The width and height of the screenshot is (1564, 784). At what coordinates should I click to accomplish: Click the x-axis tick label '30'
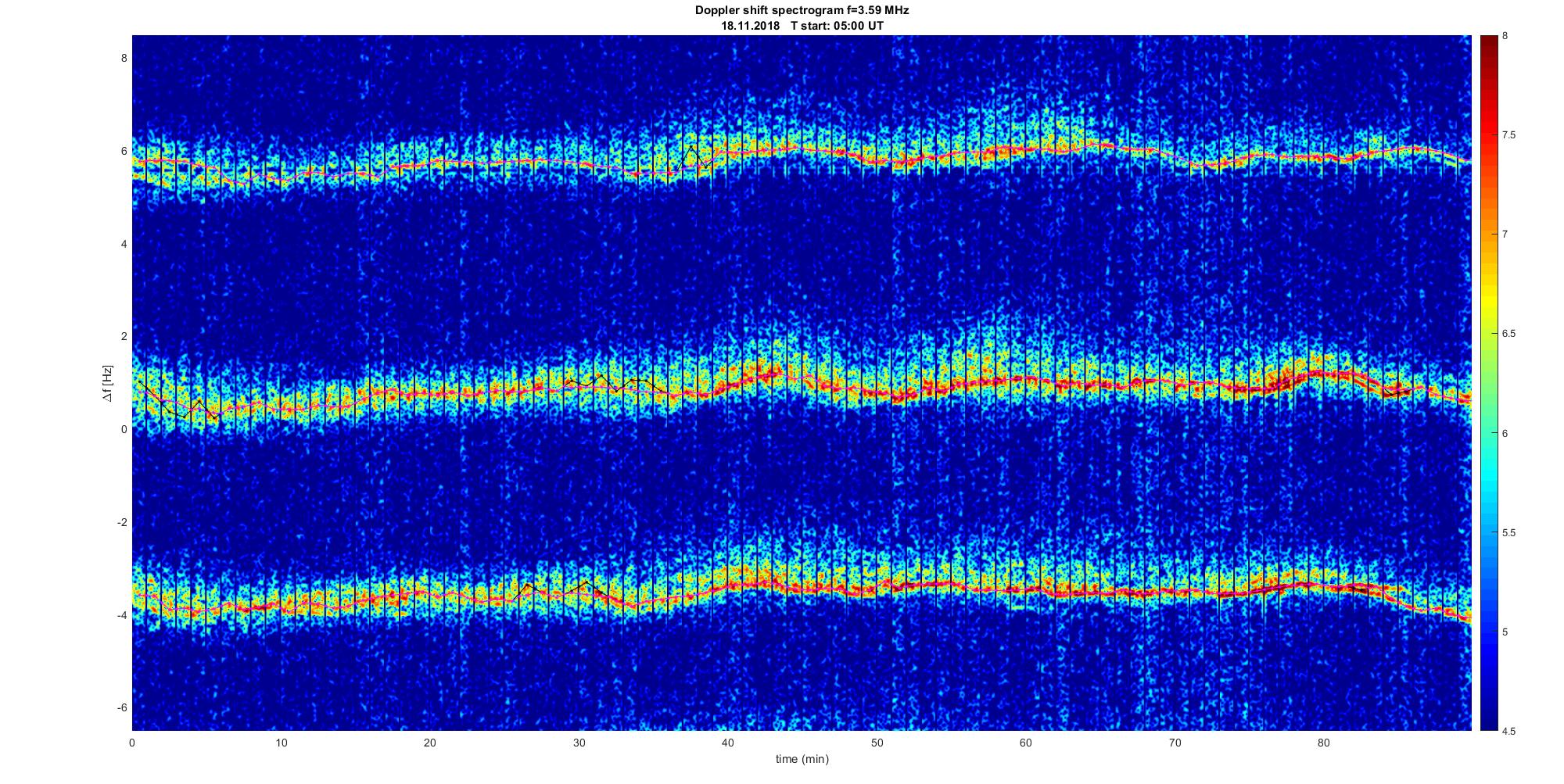[x=579, y=743]
